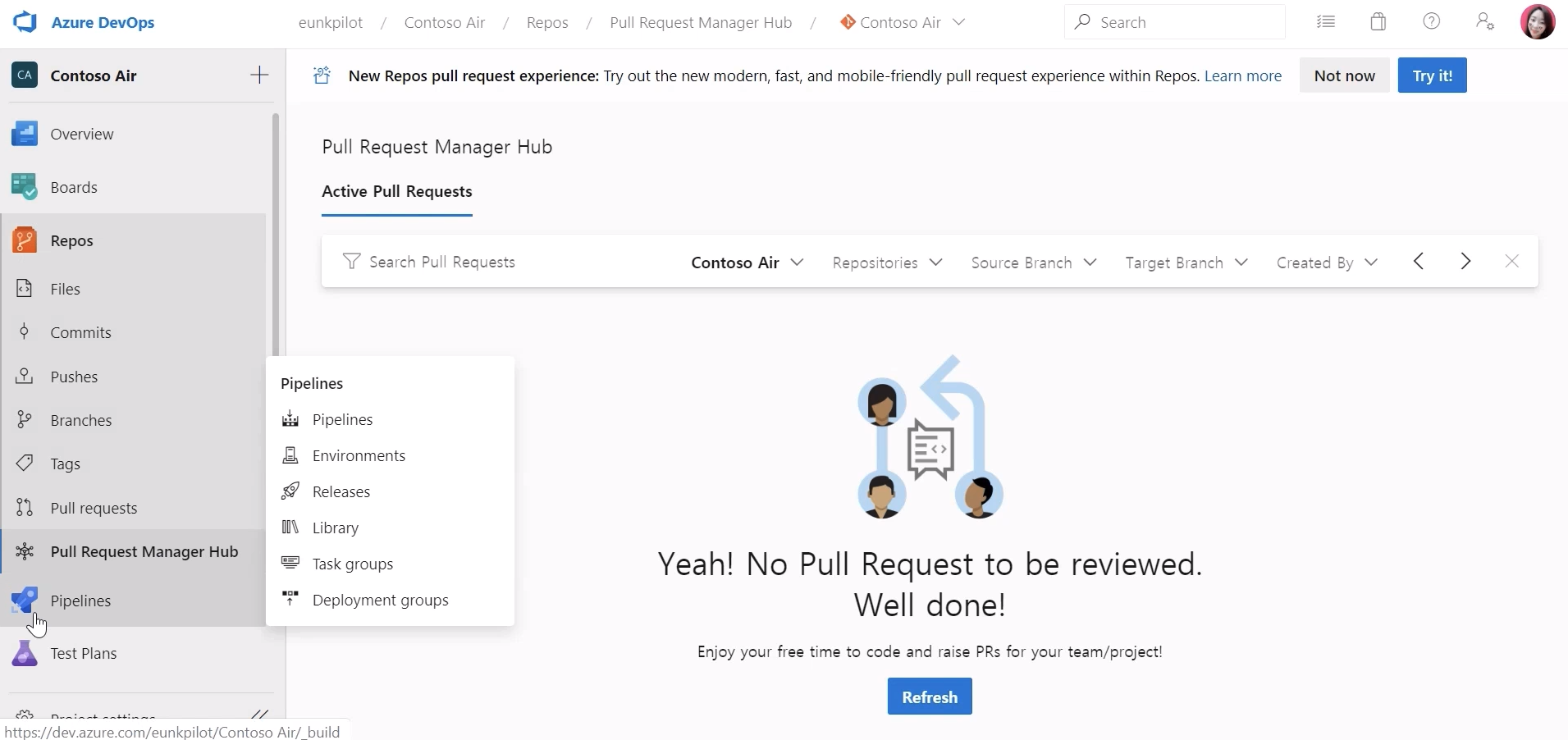Click the Releases rocket icon in the flyout
The image size is (1568, 740).
(x=290, y=491)
